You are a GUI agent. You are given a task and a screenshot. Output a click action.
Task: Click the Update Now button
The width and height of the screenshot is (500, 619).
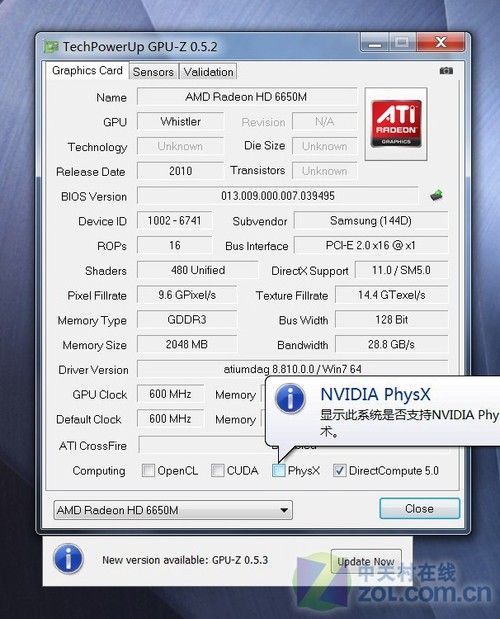(366, 561)
